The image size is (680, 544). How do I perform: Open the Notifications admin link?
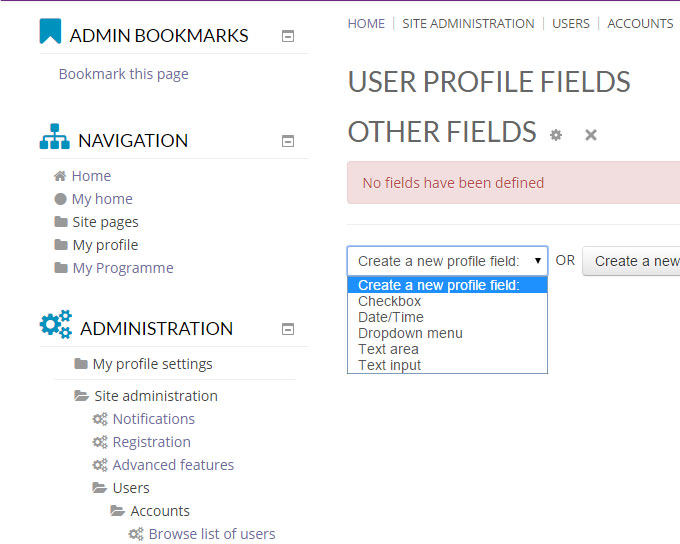[x=154, y=419]
